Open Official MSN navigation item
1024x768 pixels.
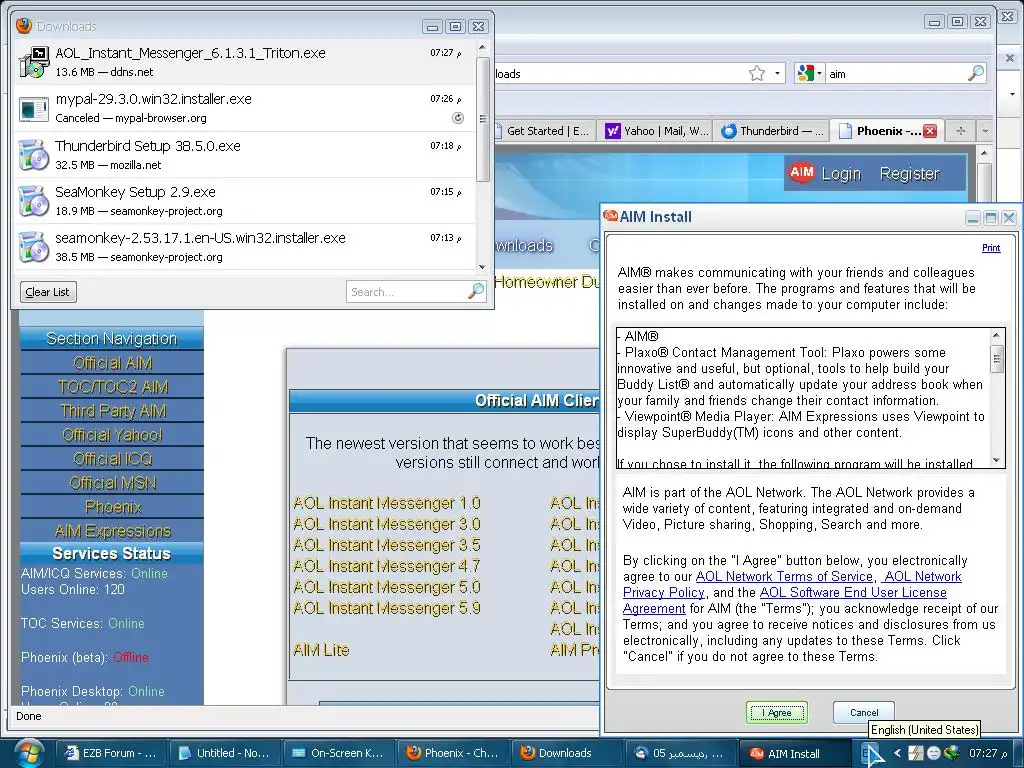(x=112, y=483)
